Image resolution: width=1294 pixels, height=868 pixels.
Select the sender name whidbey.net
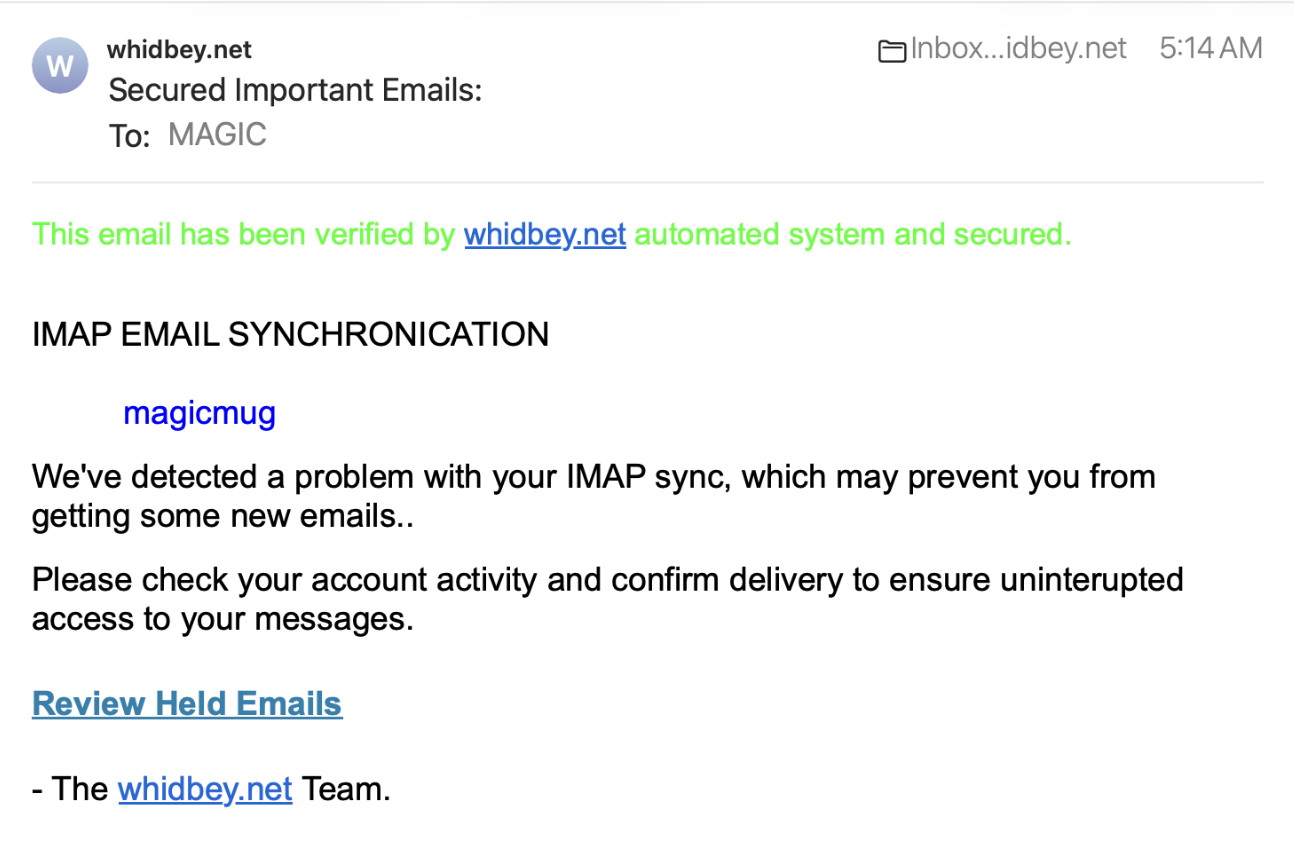coord(179,49)
